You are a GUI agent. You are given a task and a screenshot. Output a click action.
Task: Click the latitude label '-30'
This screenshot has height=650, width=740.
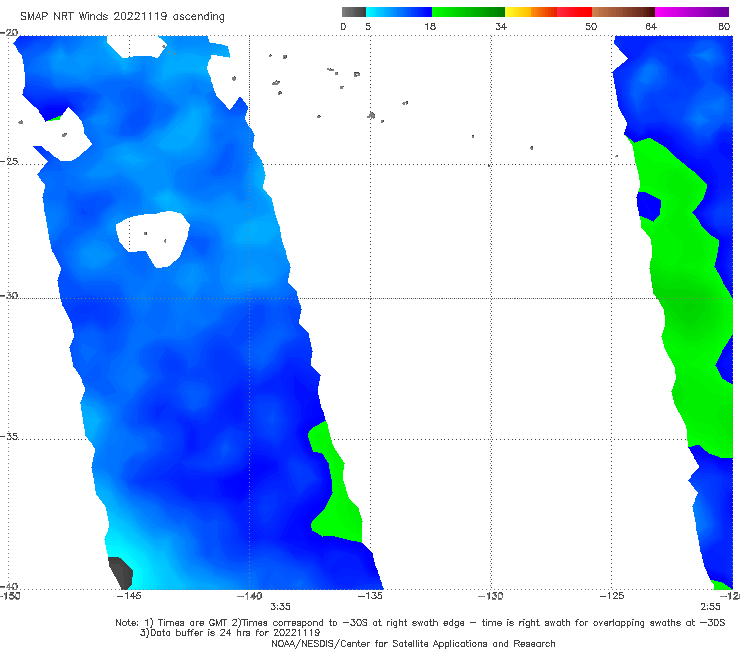coord(9,295)
